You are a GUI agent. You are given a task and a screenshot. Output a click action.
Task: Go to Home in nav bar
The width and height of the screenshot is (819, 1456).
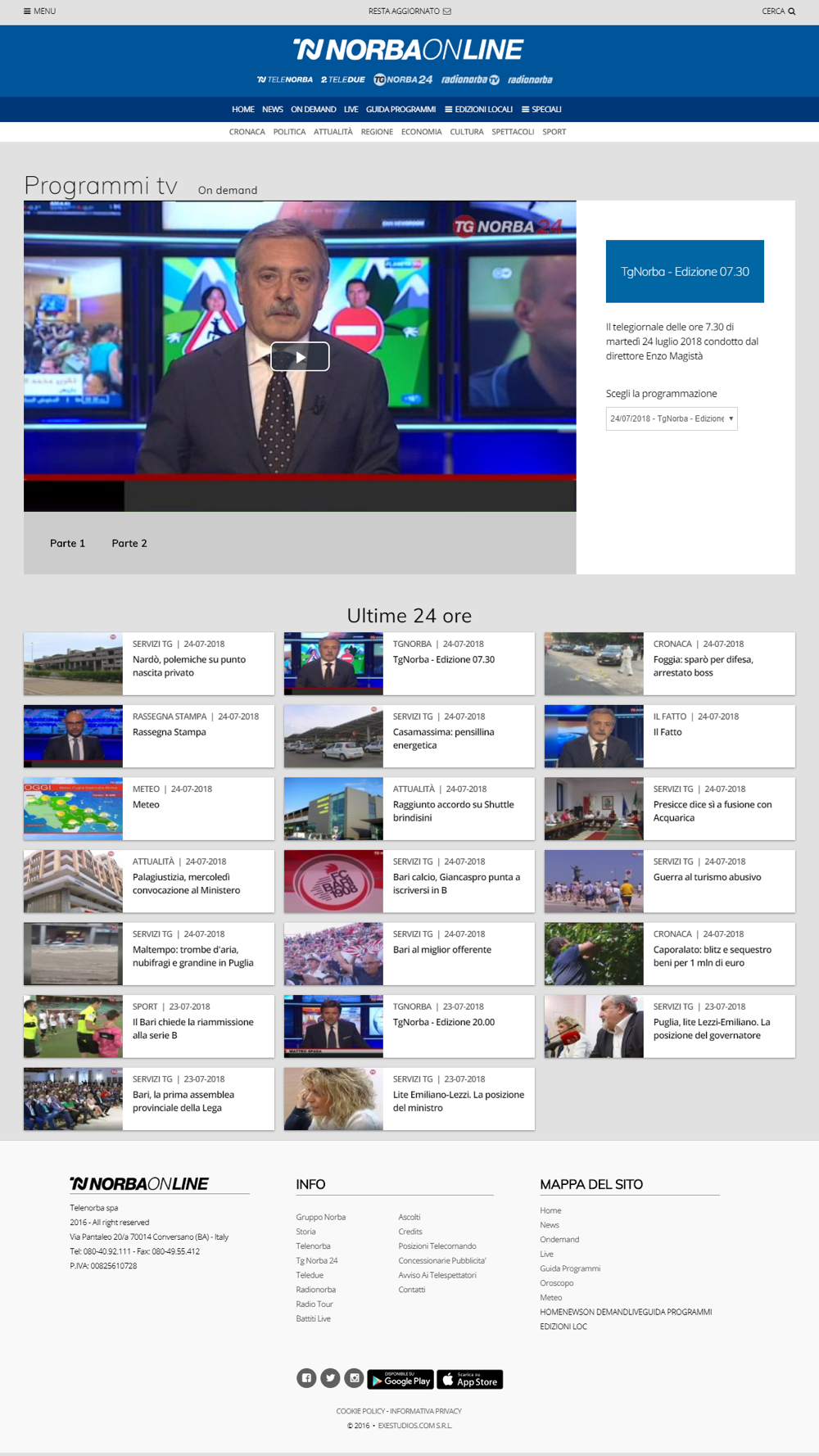tap(243, 109)
